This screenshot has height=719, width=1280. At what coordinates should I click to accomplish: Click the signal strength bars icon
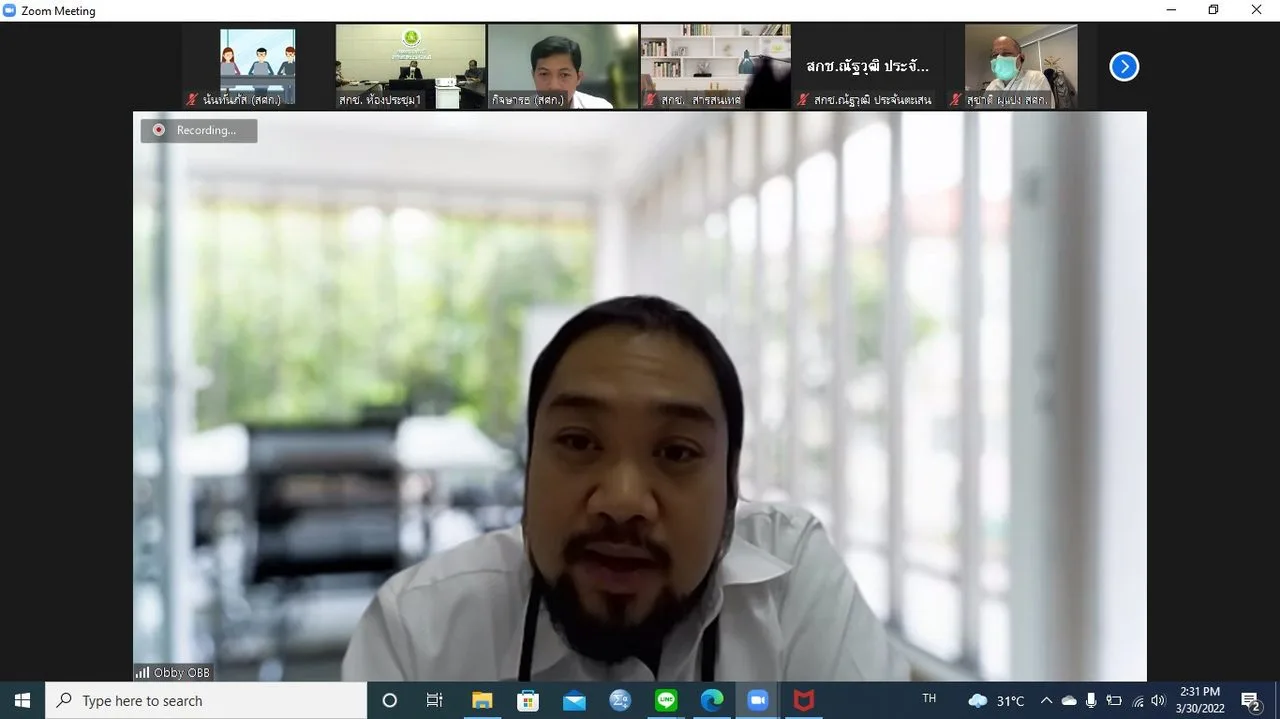pyautogui.click(x=142, y=673)
